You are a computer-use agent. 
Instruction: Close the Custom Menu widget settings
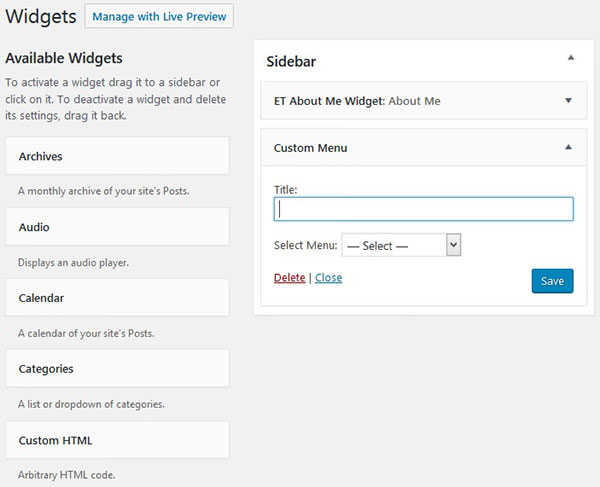328,277
